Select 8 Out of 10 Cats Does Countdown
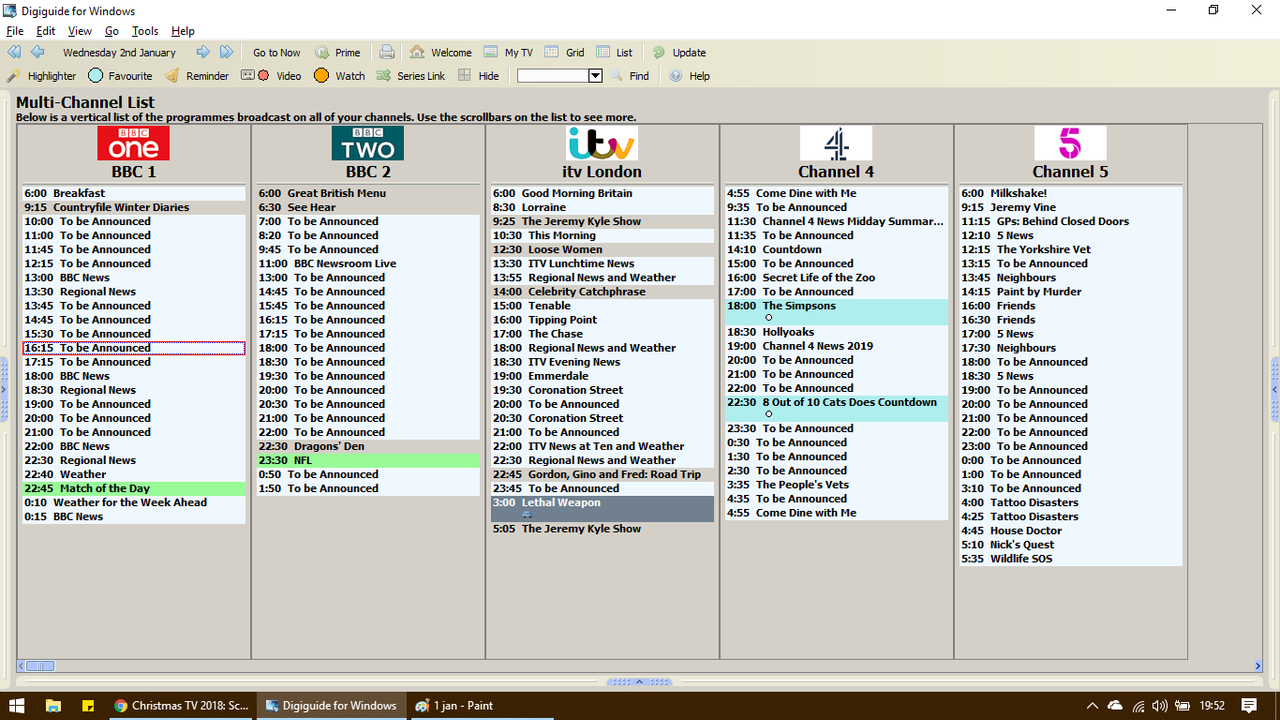The height and width of the screenshot is (720, 1280). pyautogui.click(x=836, y=408)
